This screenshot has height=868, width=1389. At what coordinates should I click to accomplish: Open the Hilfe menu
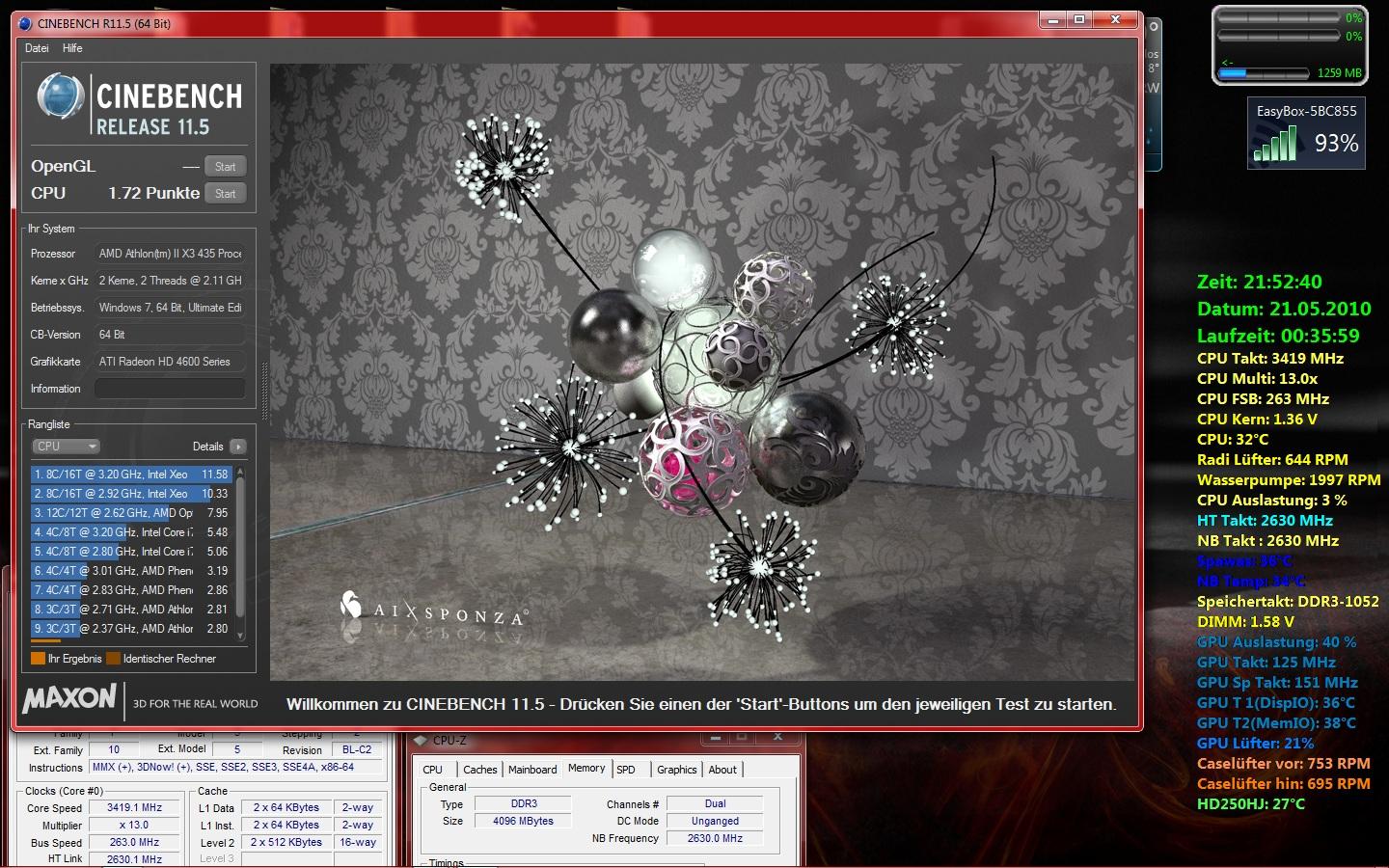click(x=72, y=48)
